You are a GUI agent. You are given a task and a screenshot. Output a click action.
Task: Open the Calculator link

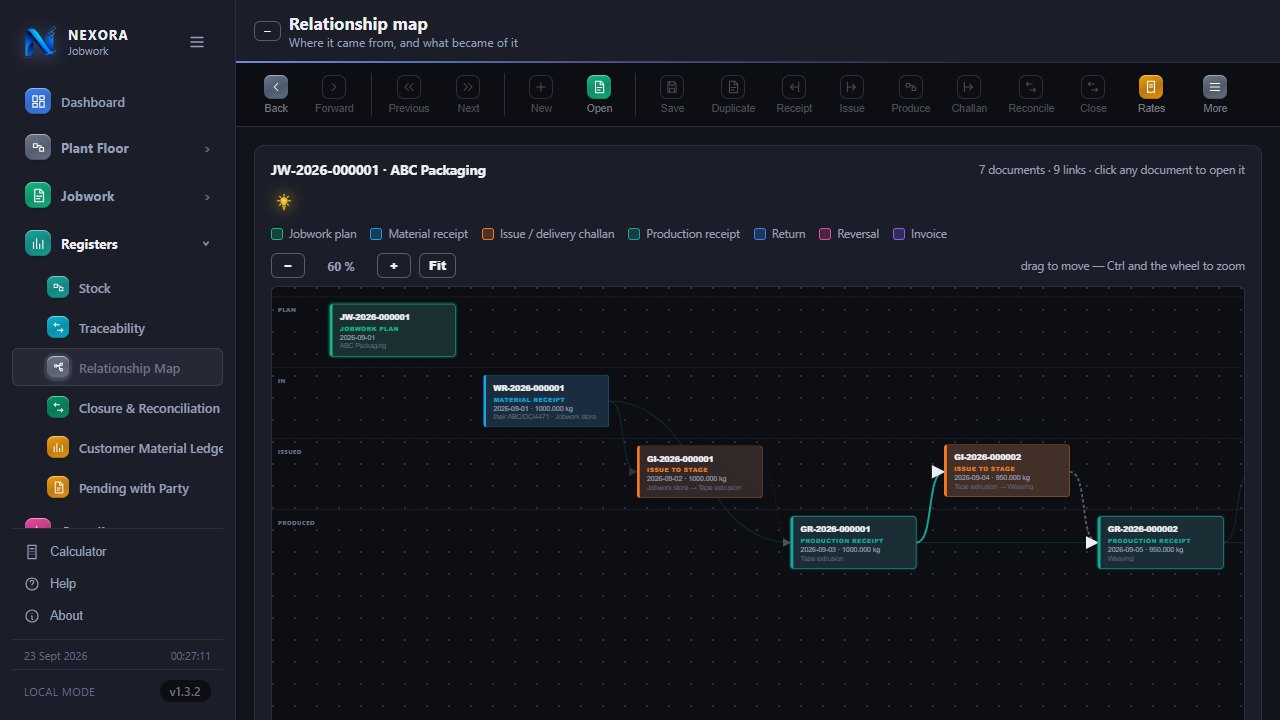click(117, 552)
